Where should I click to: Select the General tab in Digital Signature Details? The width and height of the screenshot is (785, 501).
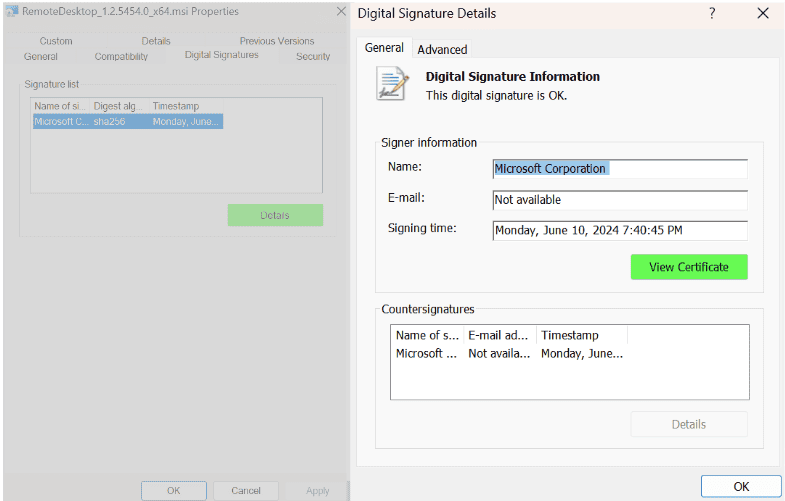click(x=384, y=48)
